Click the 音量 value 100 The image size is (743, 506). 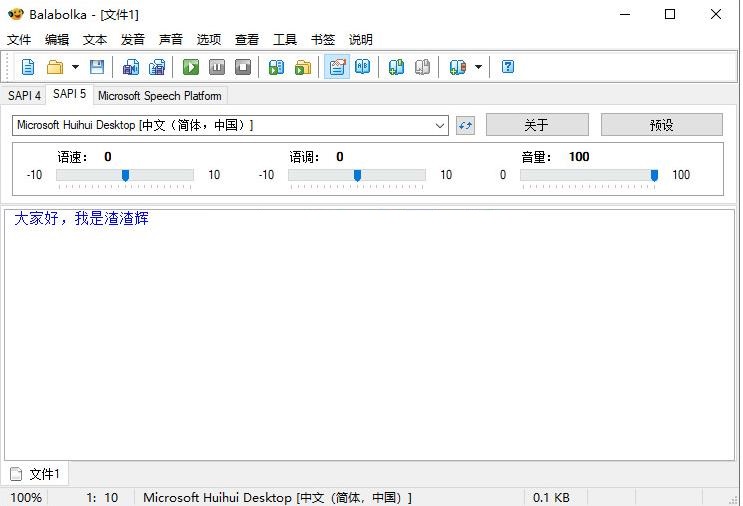tap(579, 157)
